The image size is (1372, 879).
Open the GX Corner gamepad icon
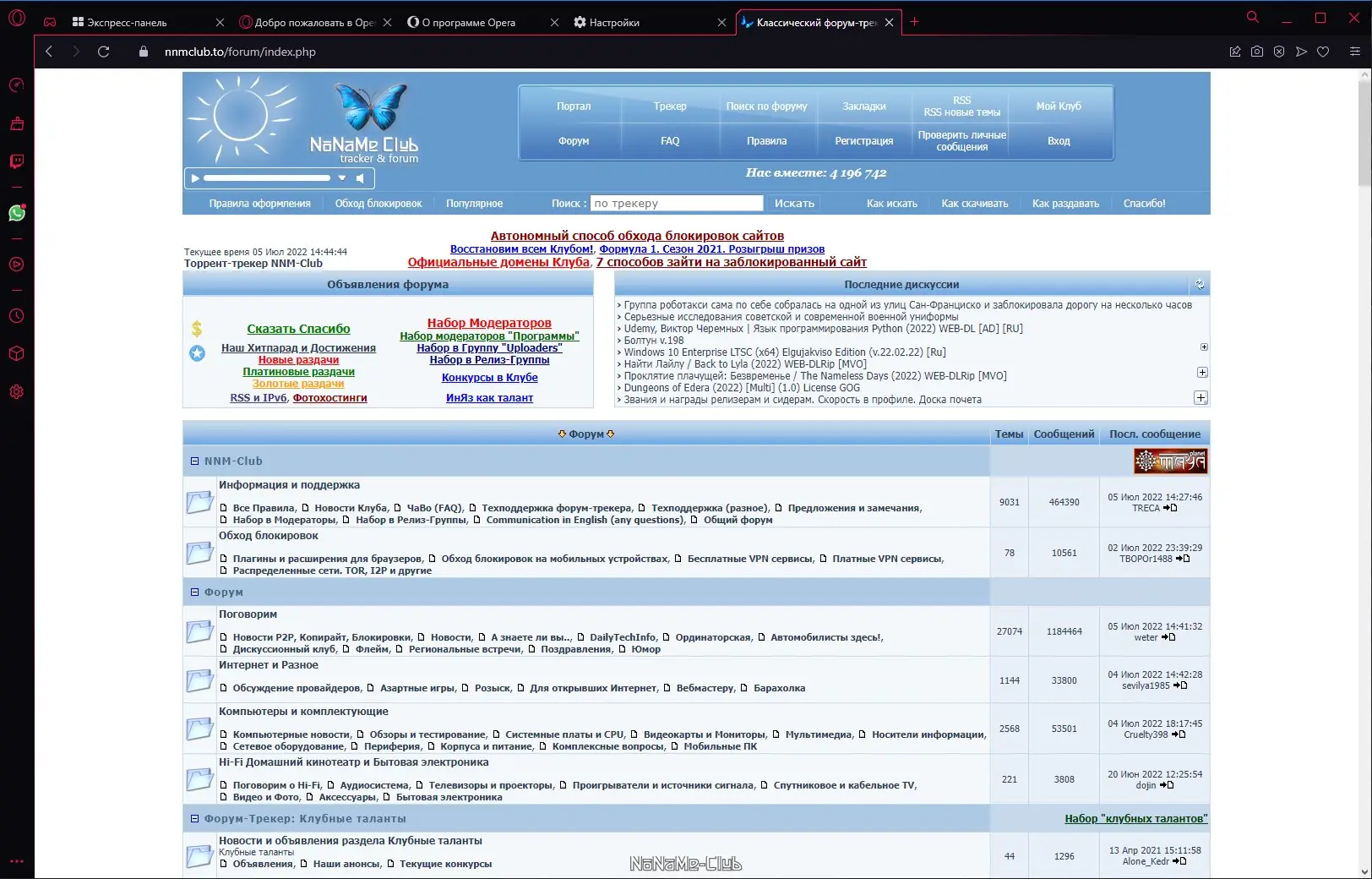(50, 23)
